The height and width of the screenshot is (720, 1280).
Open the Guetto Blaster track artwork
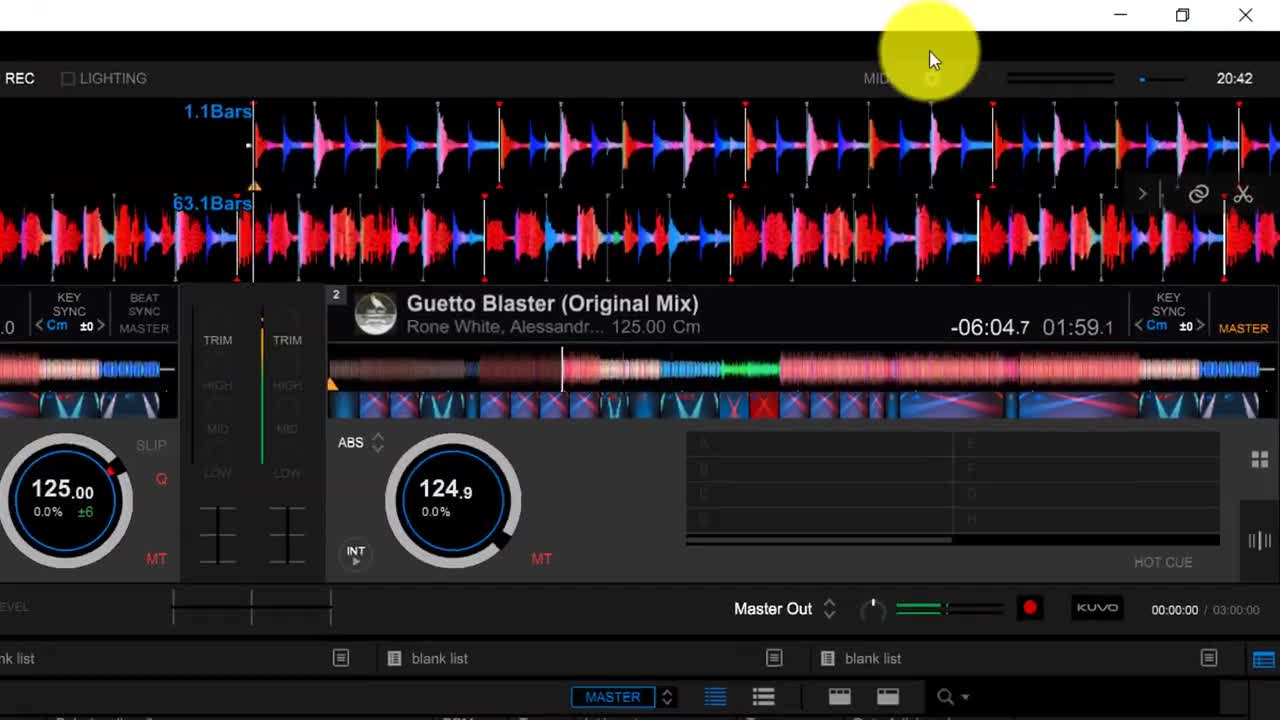(x=376, y=313)
